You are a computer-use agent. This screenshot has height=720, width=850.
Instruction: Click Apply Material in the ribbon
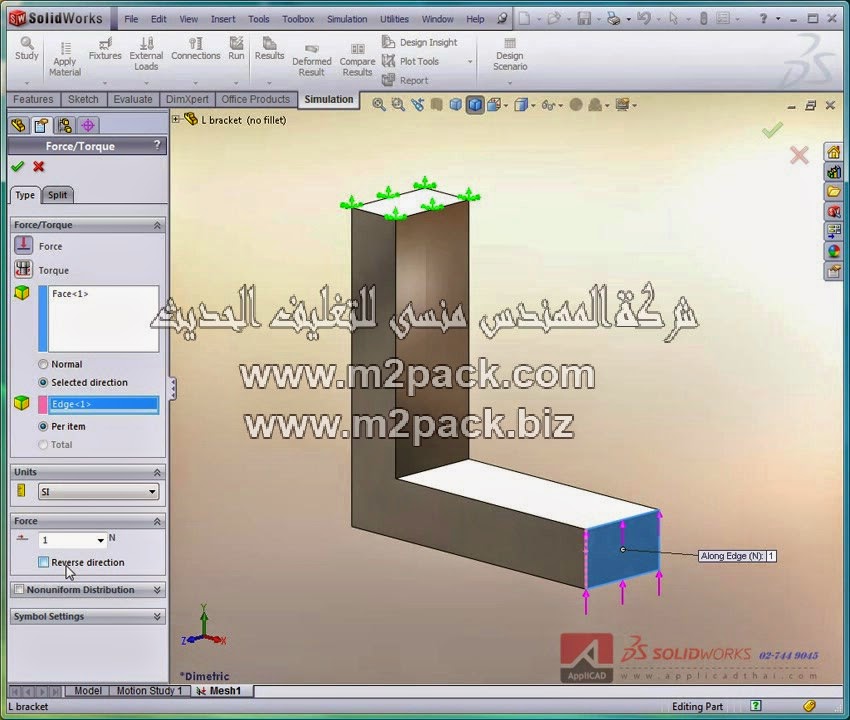pos(65,59)
